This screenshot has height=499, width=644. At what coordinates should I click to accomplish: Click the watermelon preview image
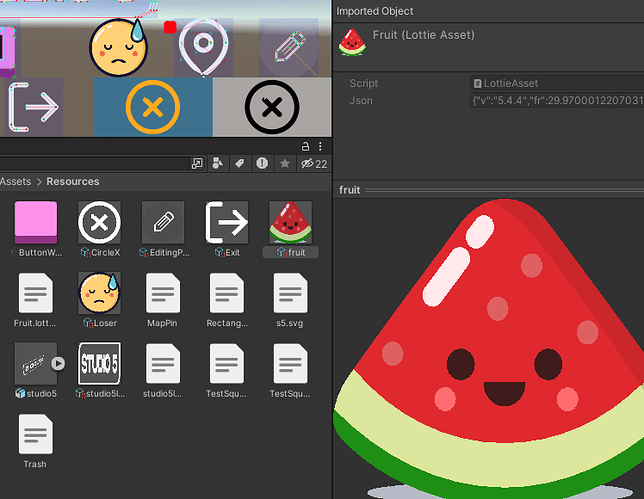(488, 348)
